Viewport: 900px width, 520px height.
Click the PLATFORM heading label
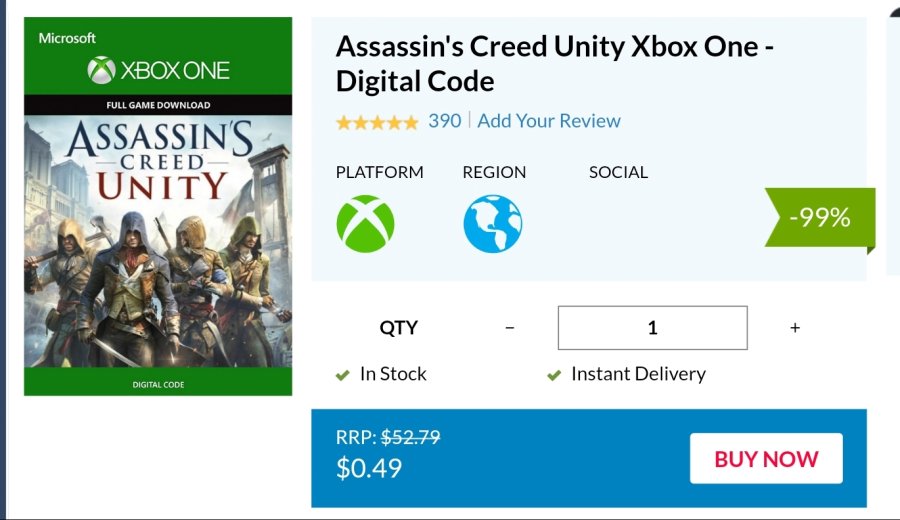click(379, 172)
